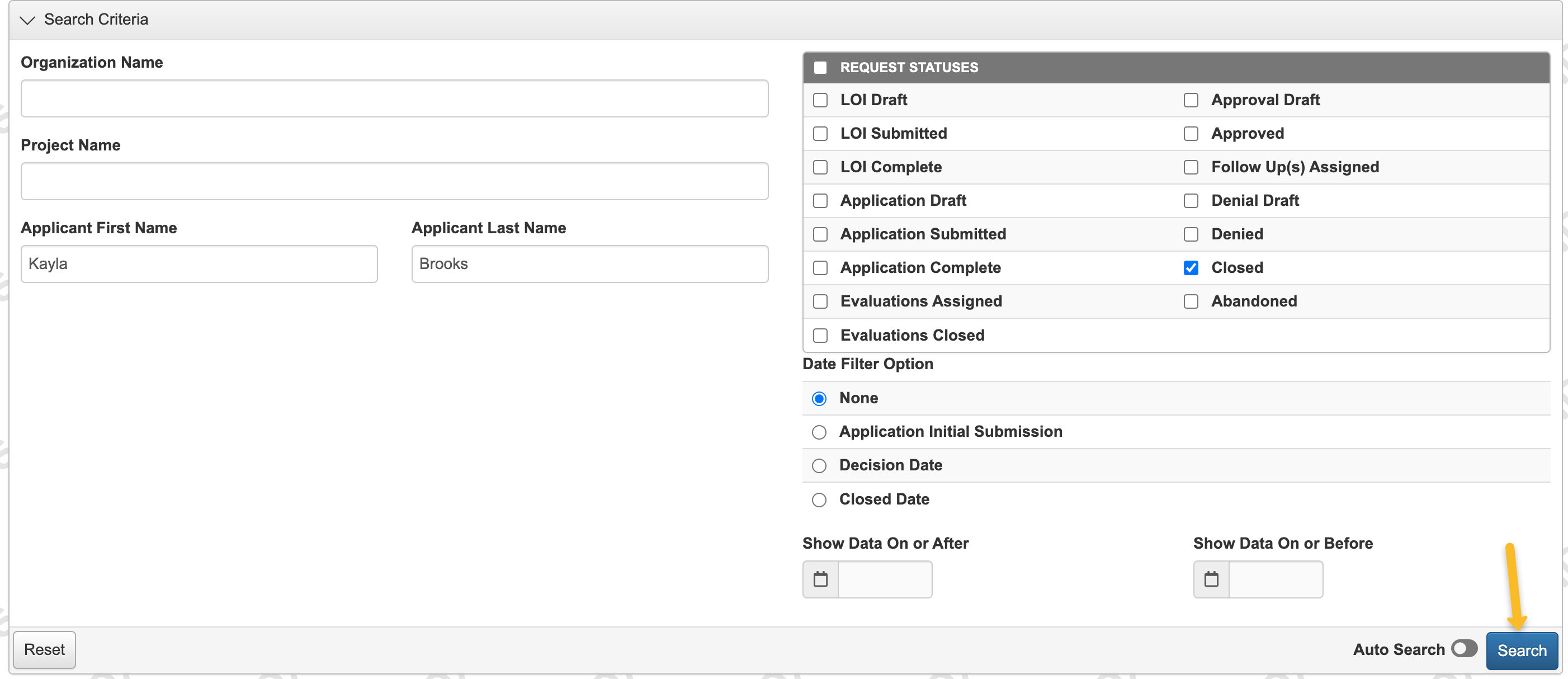
Task: Click the Auto Search label
Action: coord(1398,650)
